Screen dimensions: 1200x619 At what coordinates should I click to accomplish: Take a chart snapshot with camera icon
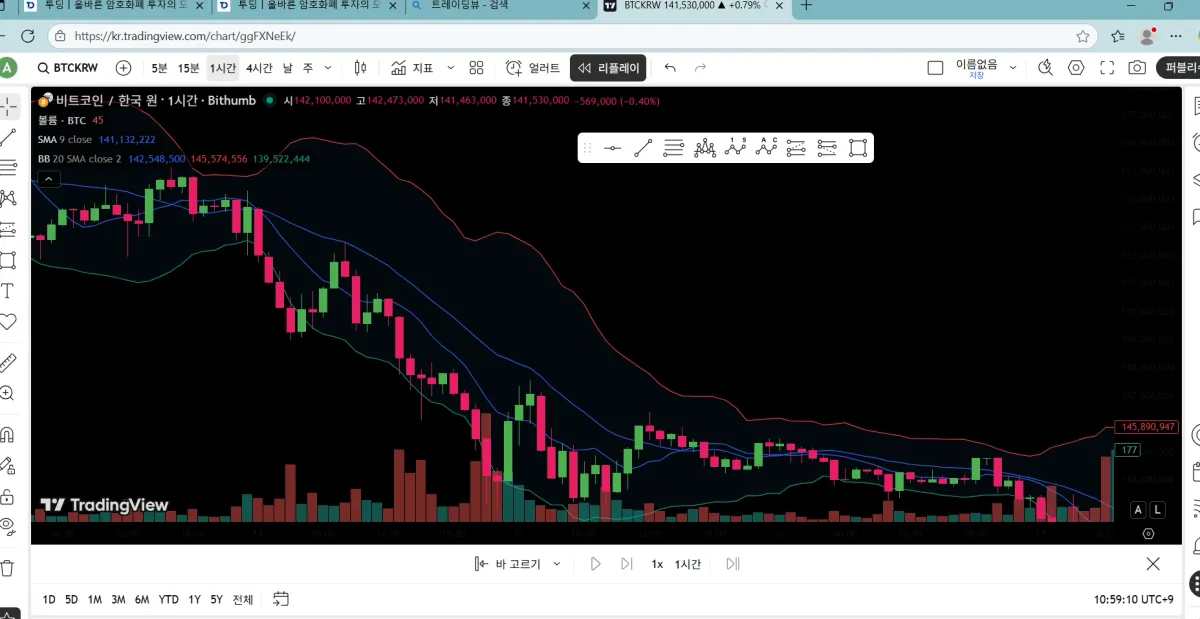point(1137,68)
